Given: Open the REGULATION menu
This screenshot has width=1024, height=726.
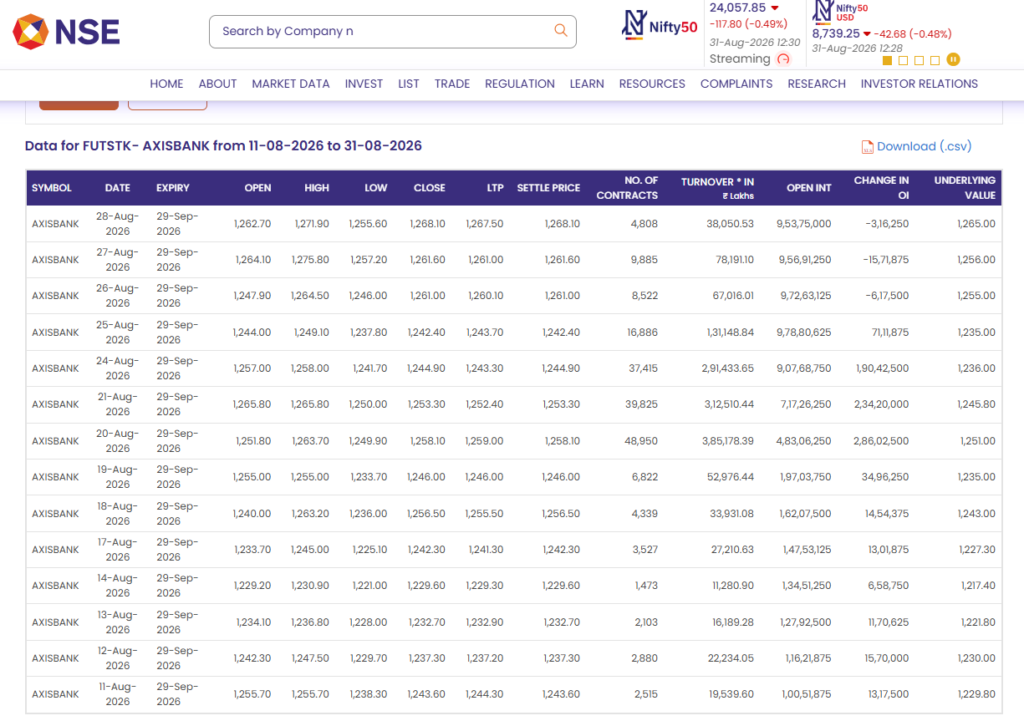Looking at the screenshot, I should coord(520,84).
